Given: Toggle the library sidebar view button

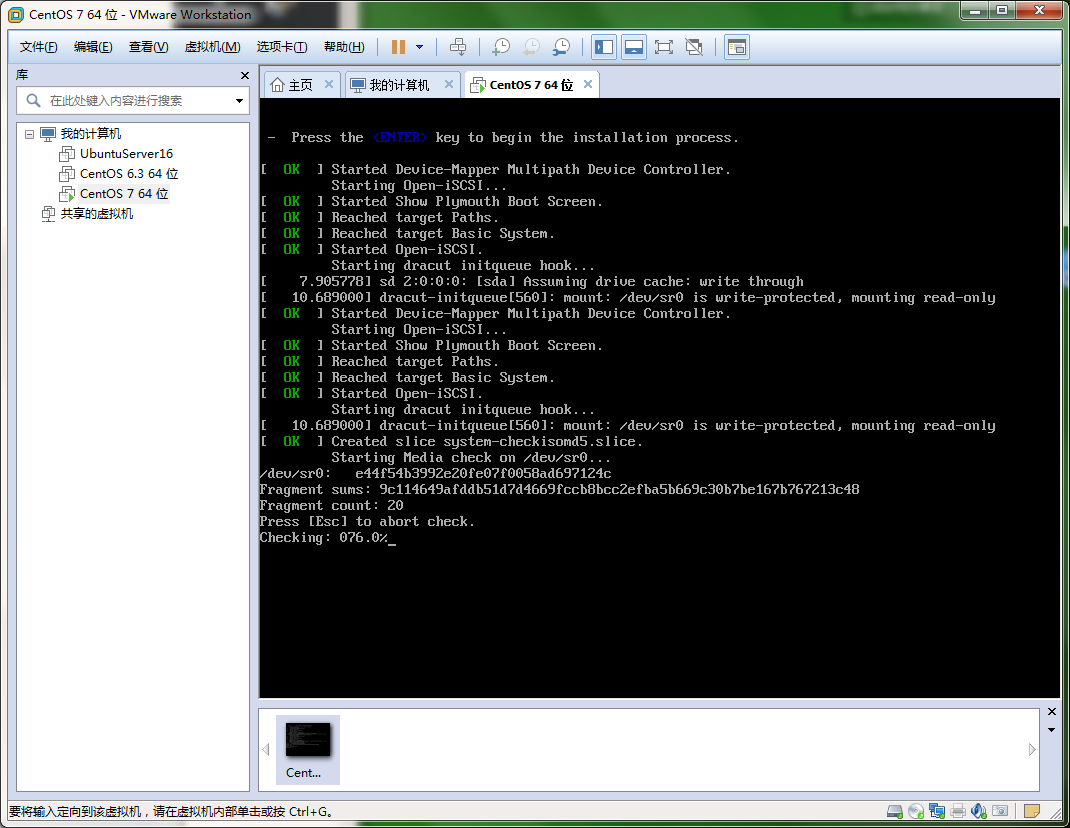Looking at the screenshot, I should [x=604, y=47].
